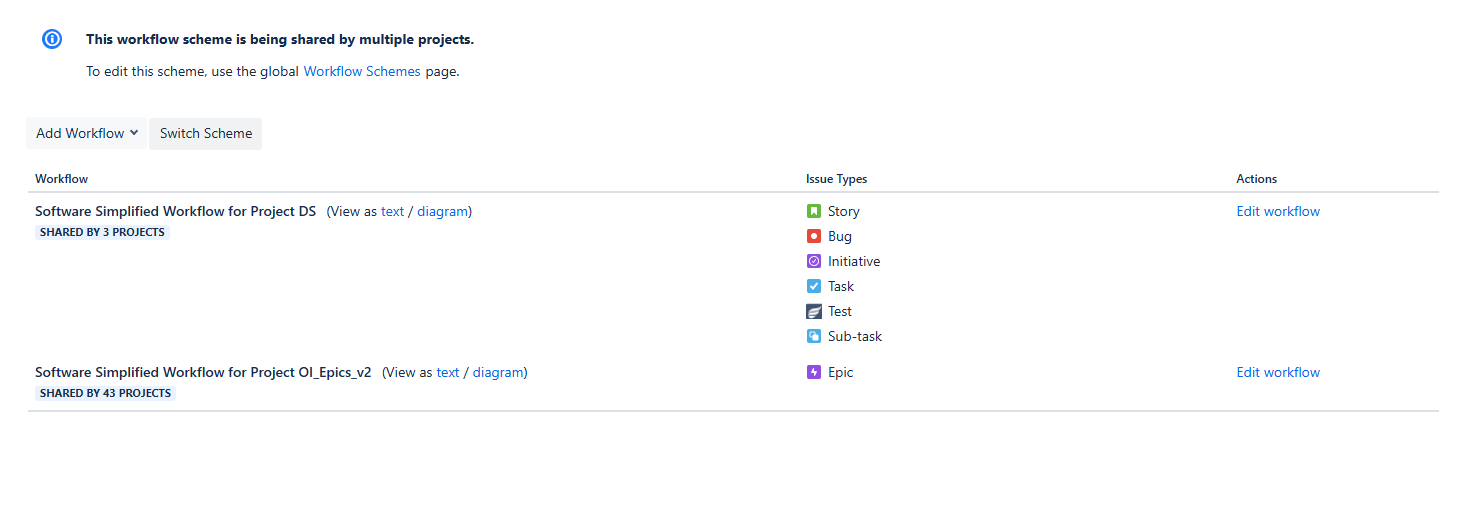Click the blue Task checkmark icon
Screen dimensions: 1466x524
pyautogui.click(x=814, y=286)
